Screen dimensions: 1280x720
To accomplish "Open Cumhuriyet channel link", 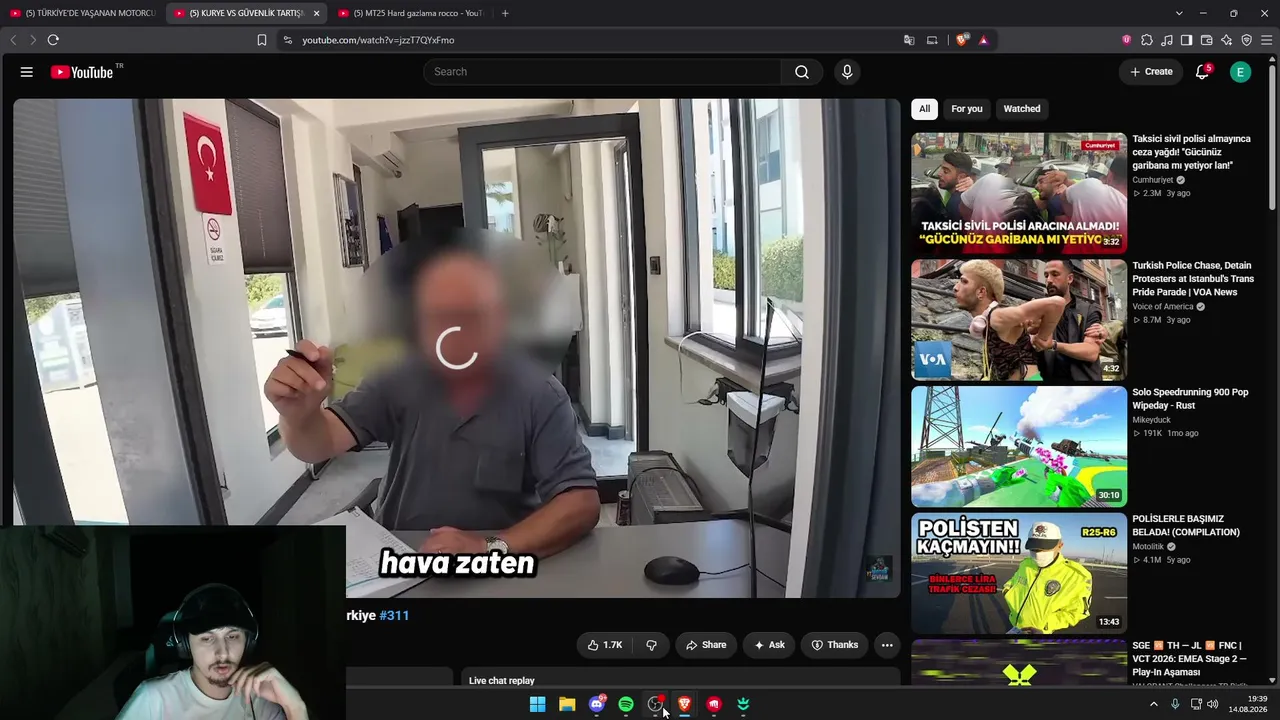I will 1153,180.
